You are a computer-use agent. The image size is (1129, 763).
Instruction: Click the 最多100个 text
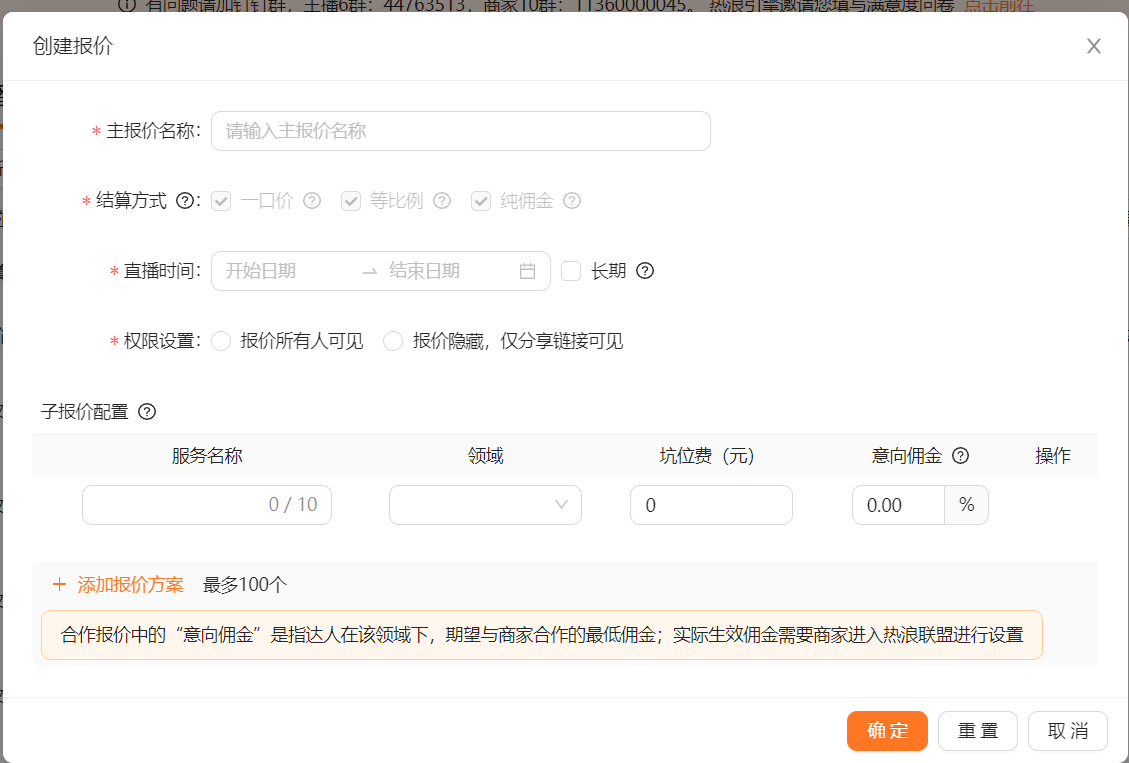pos(245,584)
